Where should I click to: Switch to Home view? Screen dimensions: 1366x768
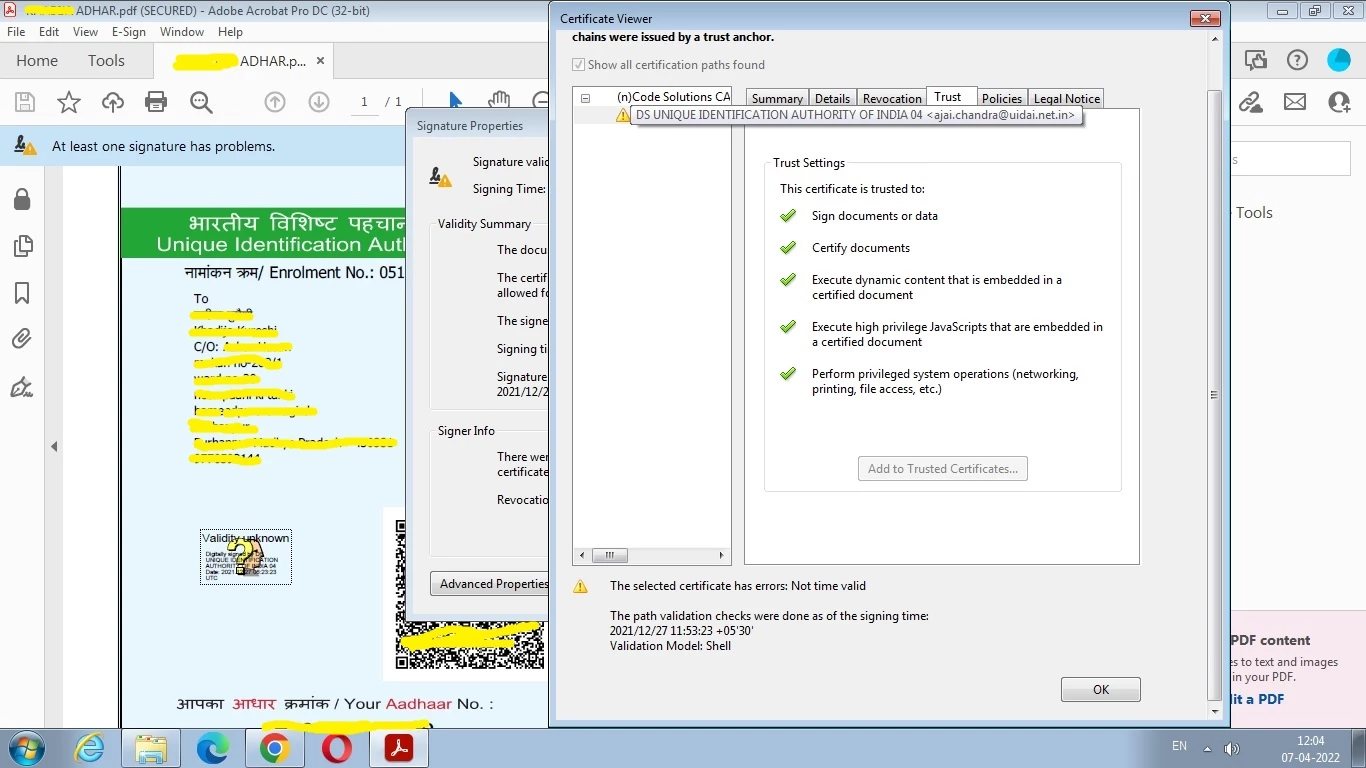click(x=37, y=61)
